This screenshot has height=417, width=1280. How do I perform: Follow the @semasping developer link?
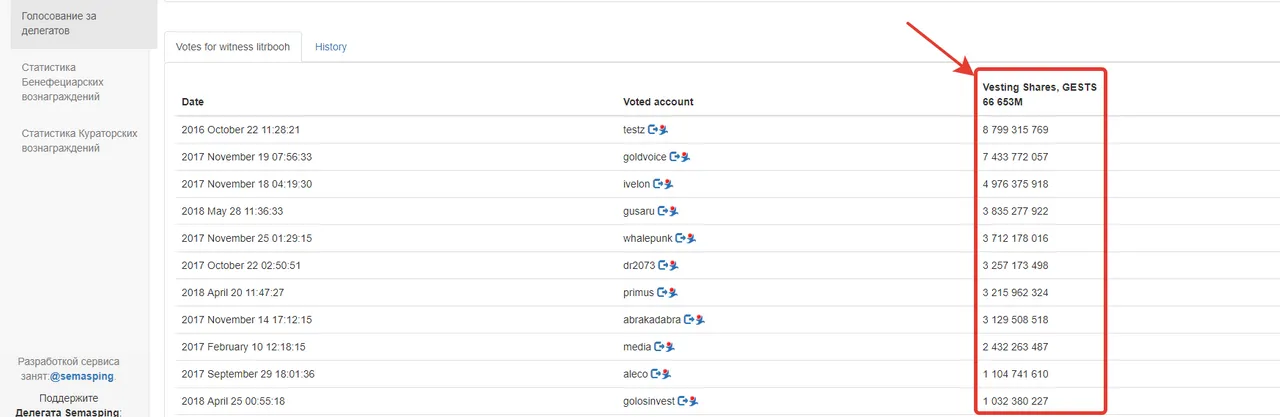82,377
